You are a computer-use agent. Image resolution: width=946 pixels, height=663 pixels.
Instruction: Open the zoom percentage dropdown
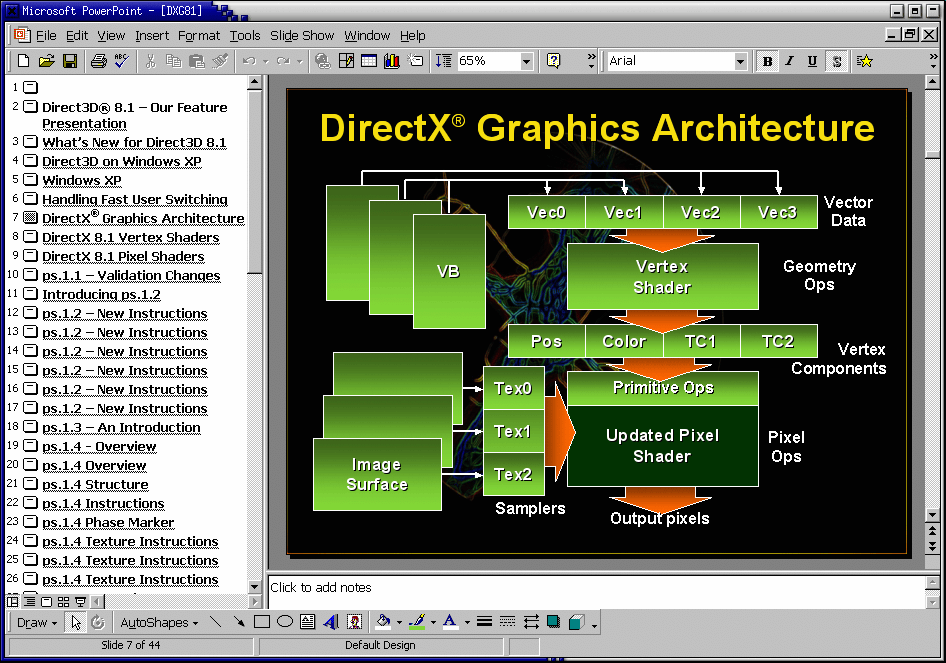(x=527, y=61)
